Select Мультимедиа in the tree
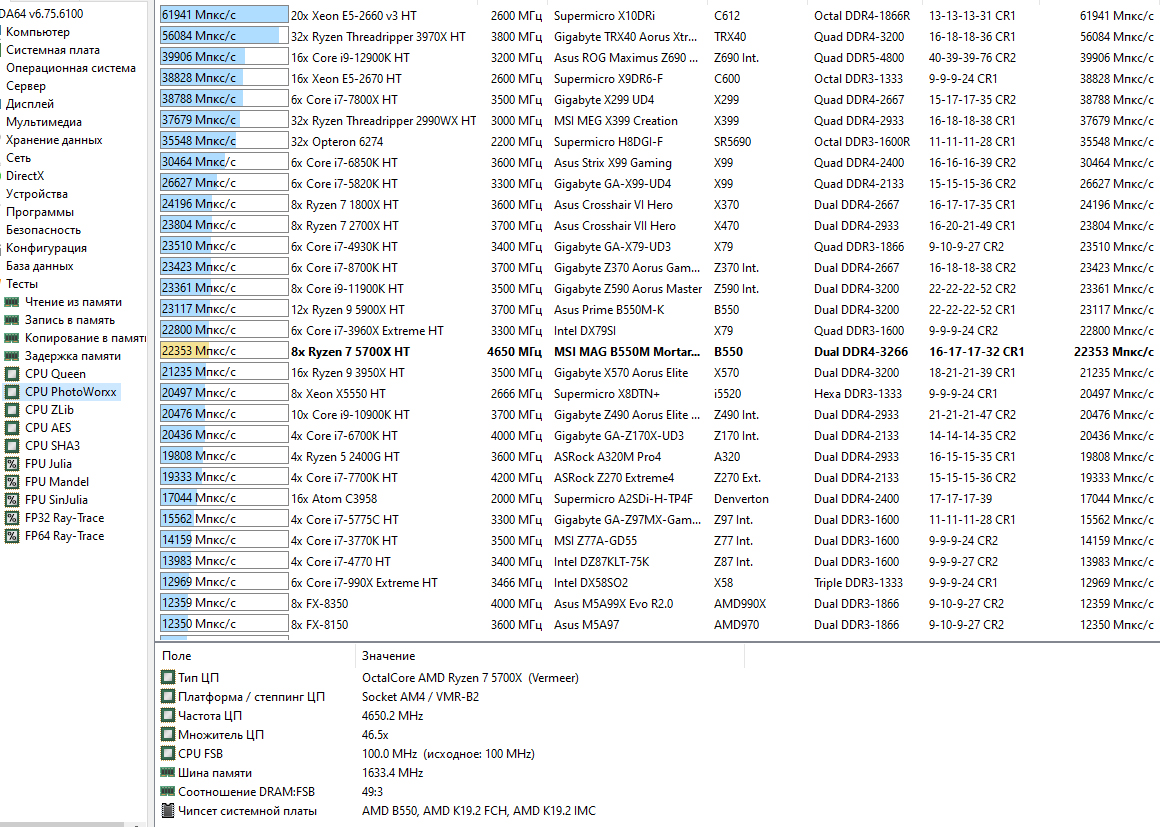 click(x=44, y=121)
